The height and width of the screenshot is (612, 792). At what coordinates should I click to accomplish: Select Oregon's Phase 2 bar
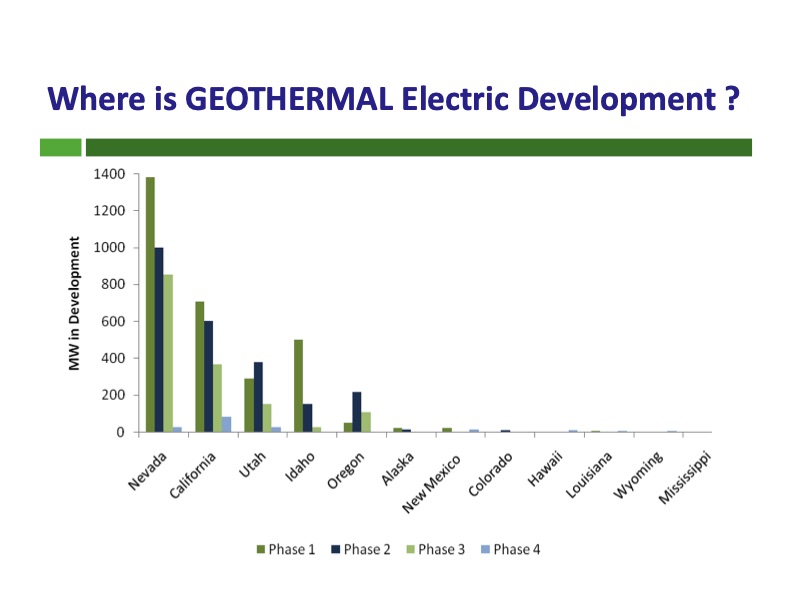(357, 412)
